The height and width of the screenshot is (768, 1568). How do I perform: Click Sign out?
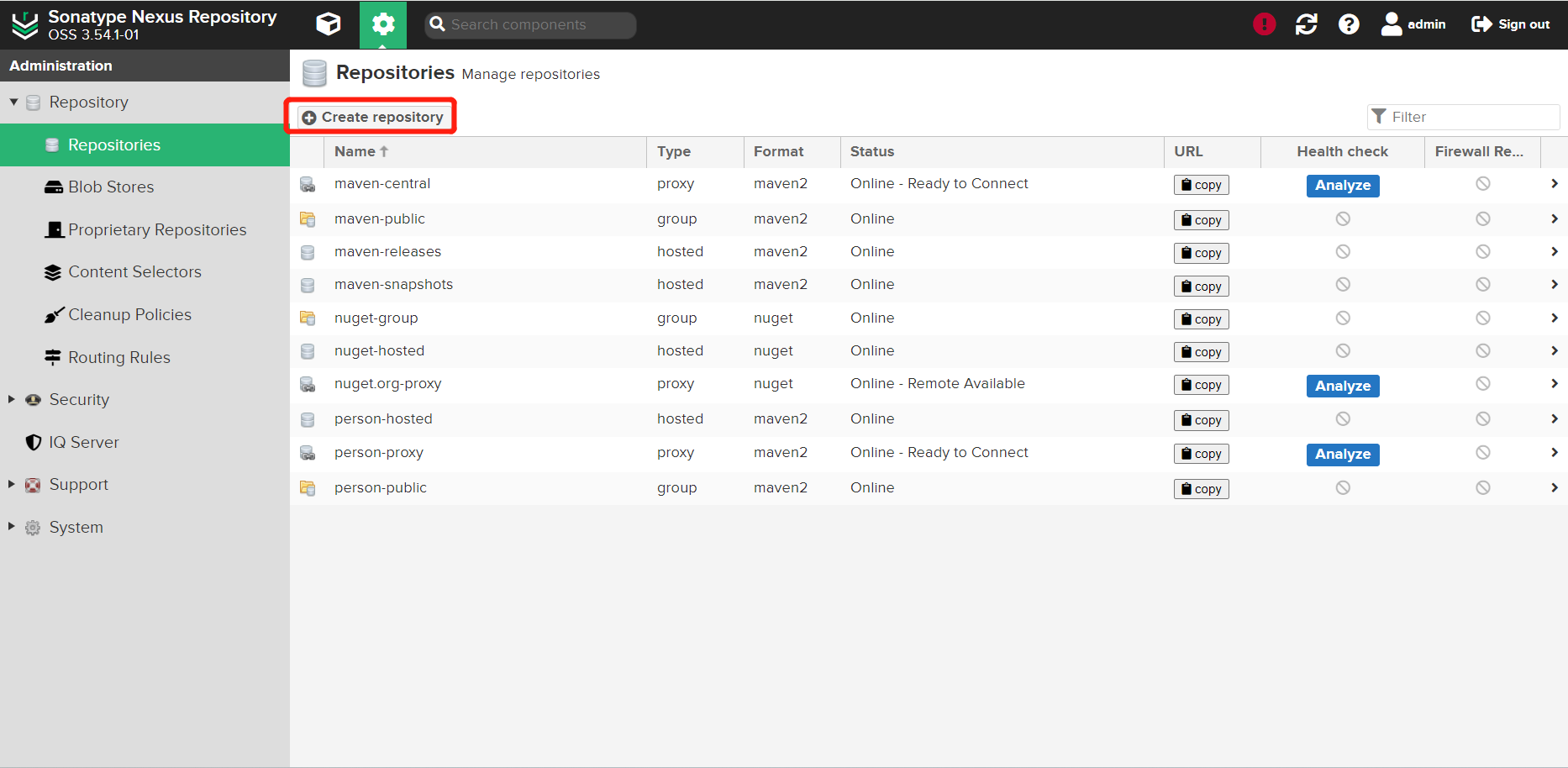pos(1511,24)
